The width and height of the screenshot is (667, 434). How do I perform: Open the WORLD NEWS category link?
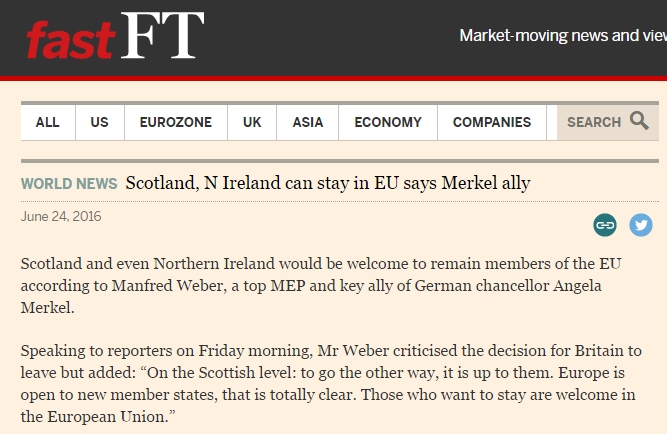[69, 184]
